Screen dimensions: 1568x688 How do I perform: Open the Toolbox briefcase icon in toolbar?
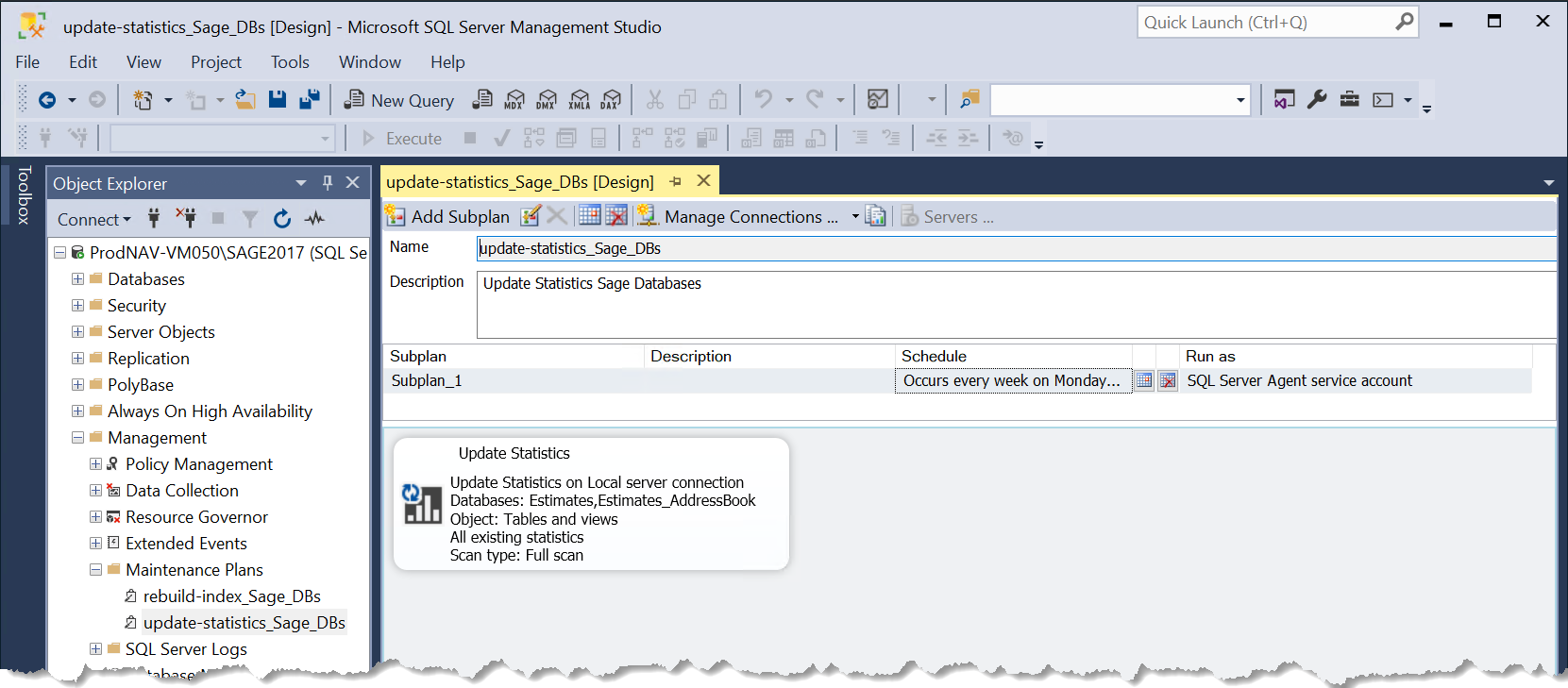coord(1350,99)
